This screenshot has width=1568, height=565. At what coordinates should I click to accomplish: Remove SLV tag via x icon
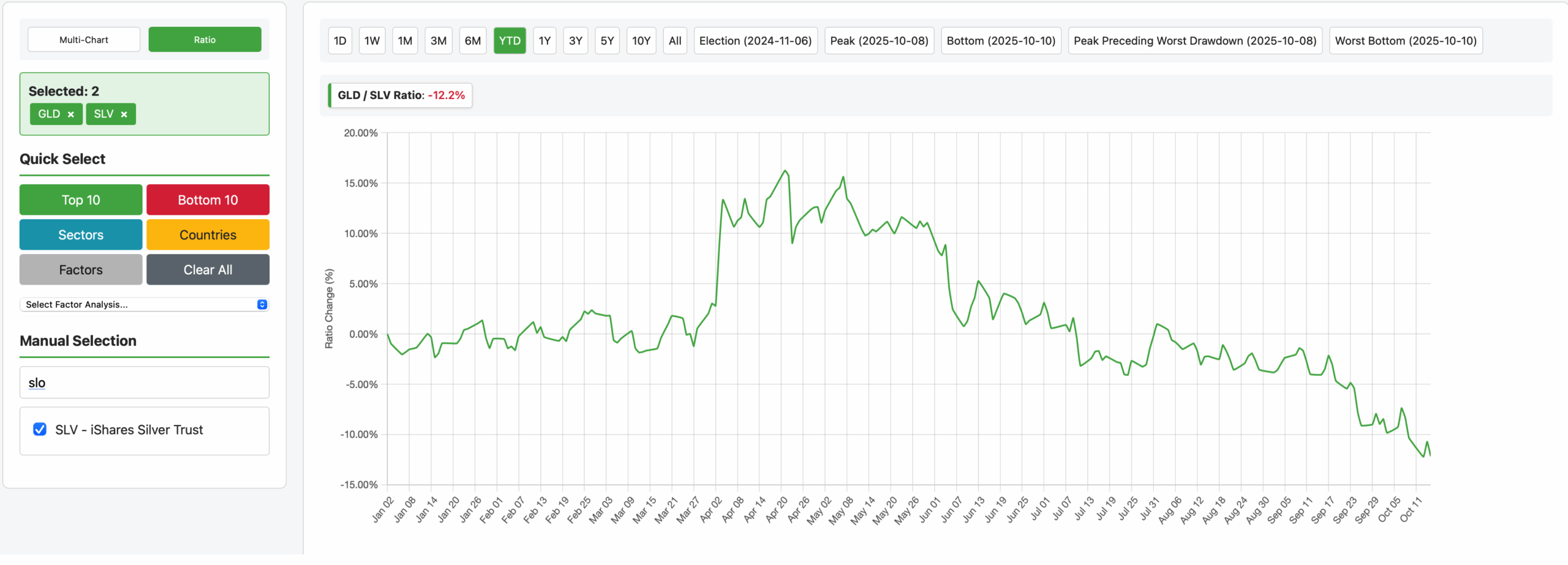pyautogui.click(x=124, y=114)
